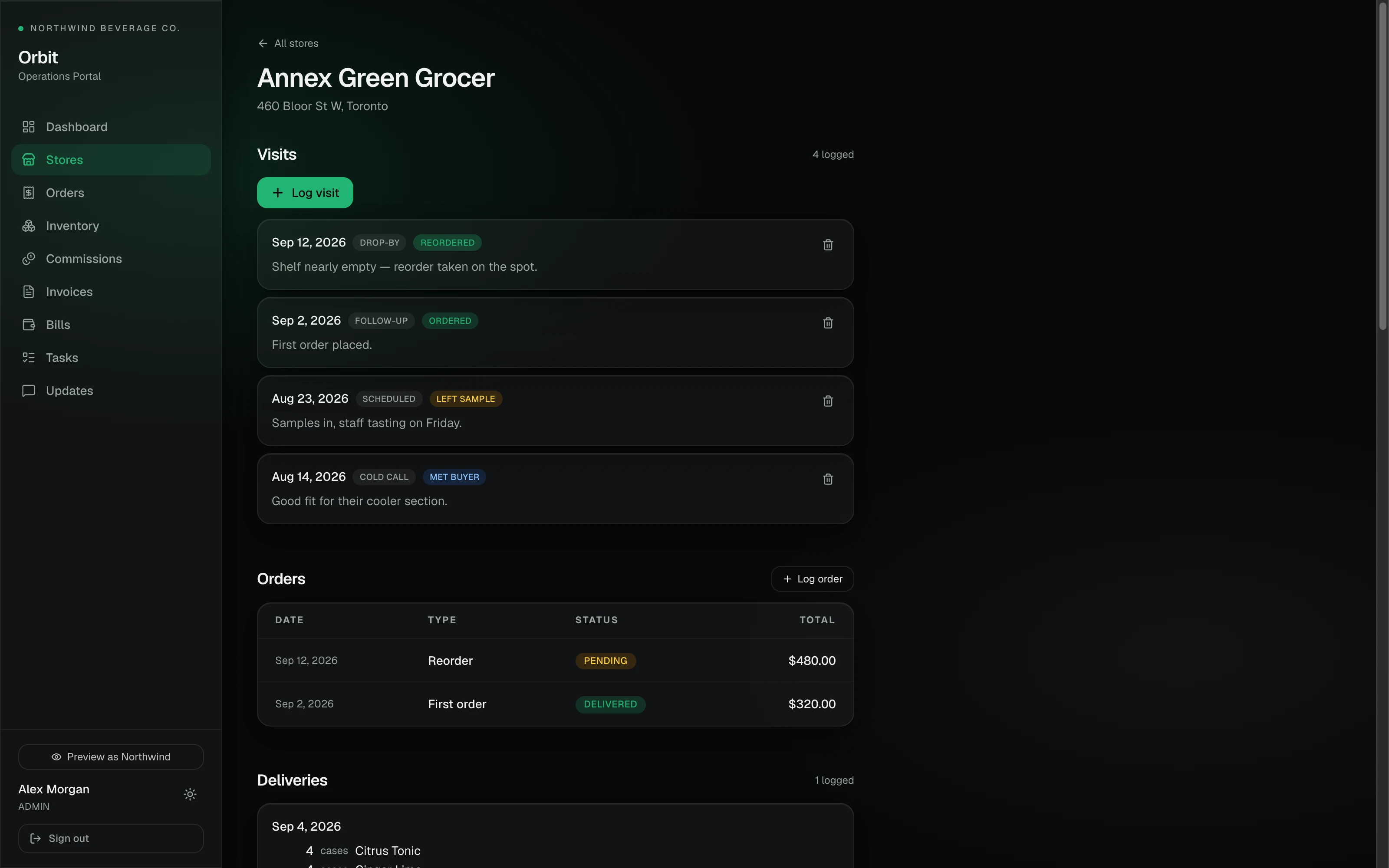Click the Alex Morgan user name
The image size is (1389, 868).
54,789
